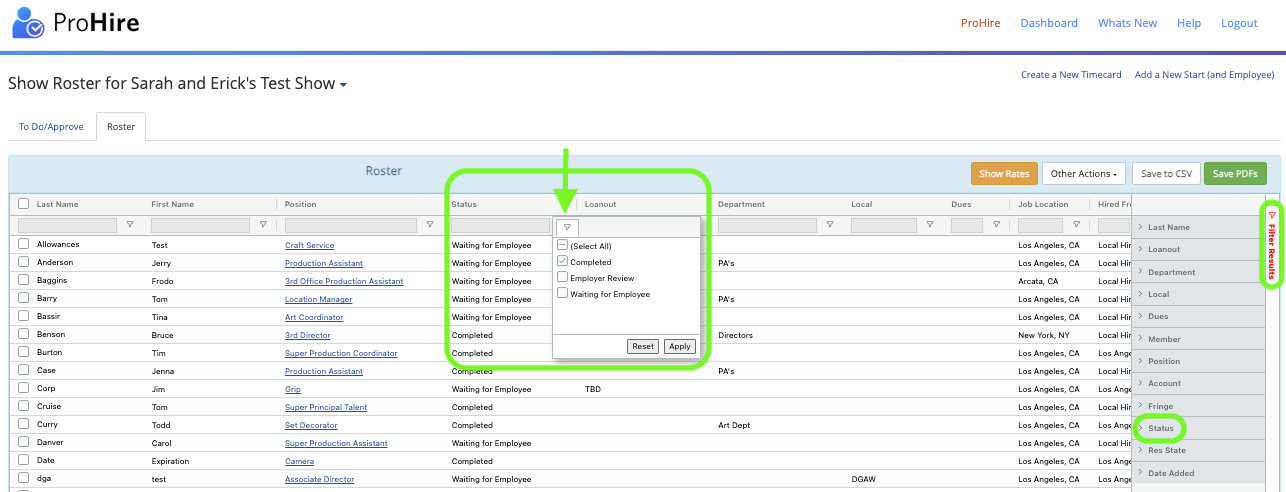Image resolution: width=1286 pixels, height=492 pixels.
Task: Apply the Status filter
Action: pyautogui.click(x=680, y=347)
